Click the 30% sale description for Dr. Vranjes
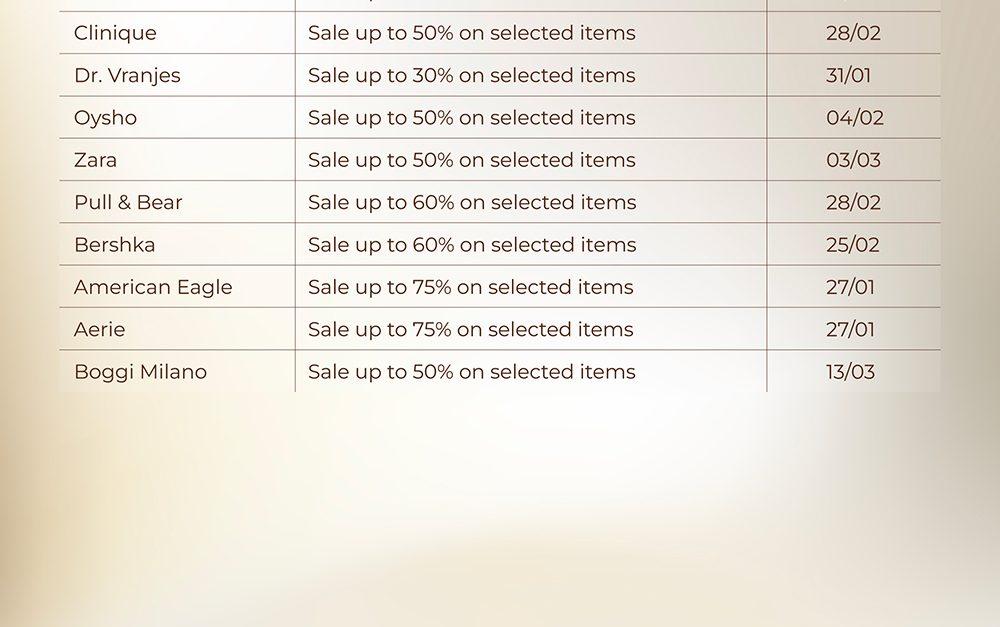 pyautogui.click(x=471, y=75)
